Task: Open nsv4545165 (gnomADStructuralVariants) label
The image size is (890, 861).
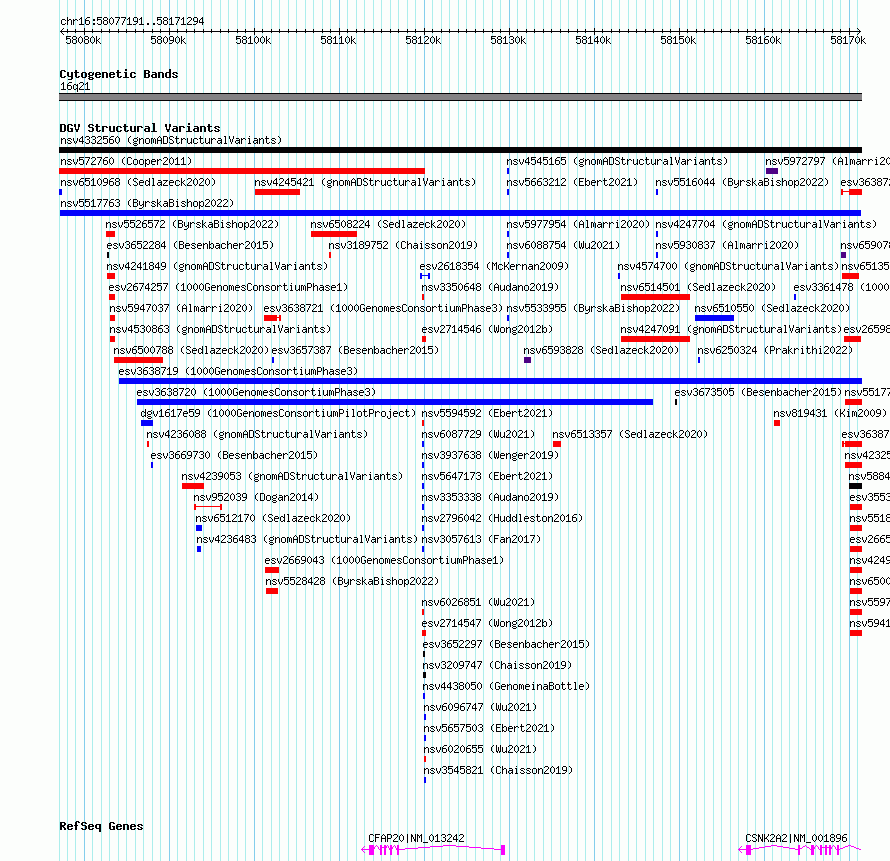Action: (x=617, y=161)
